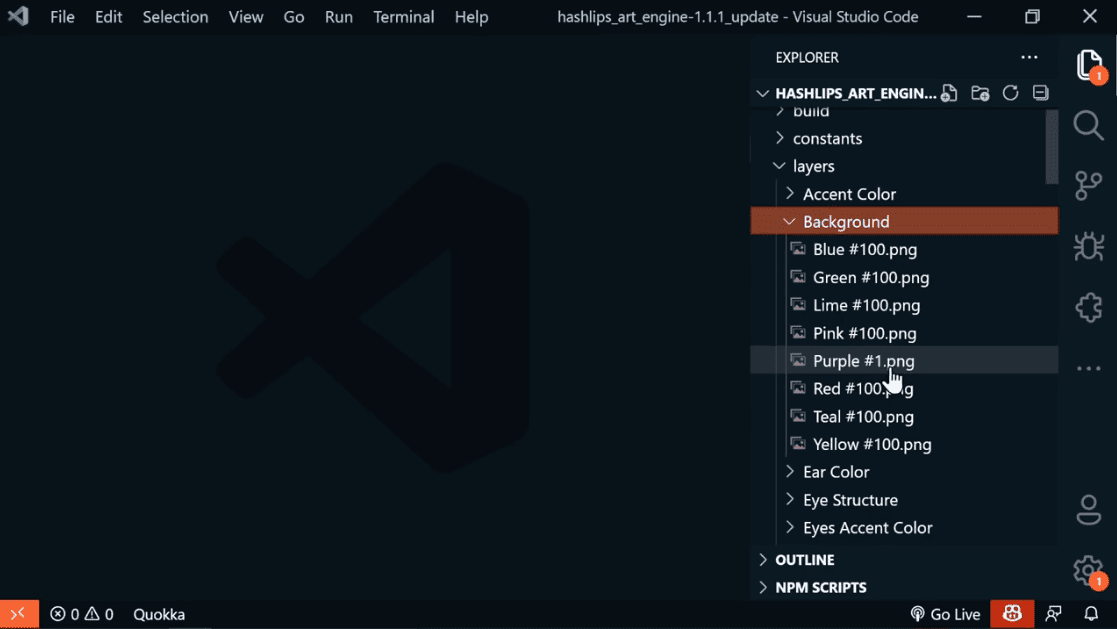Click Go Live in the status bar

tap(945, 614)
